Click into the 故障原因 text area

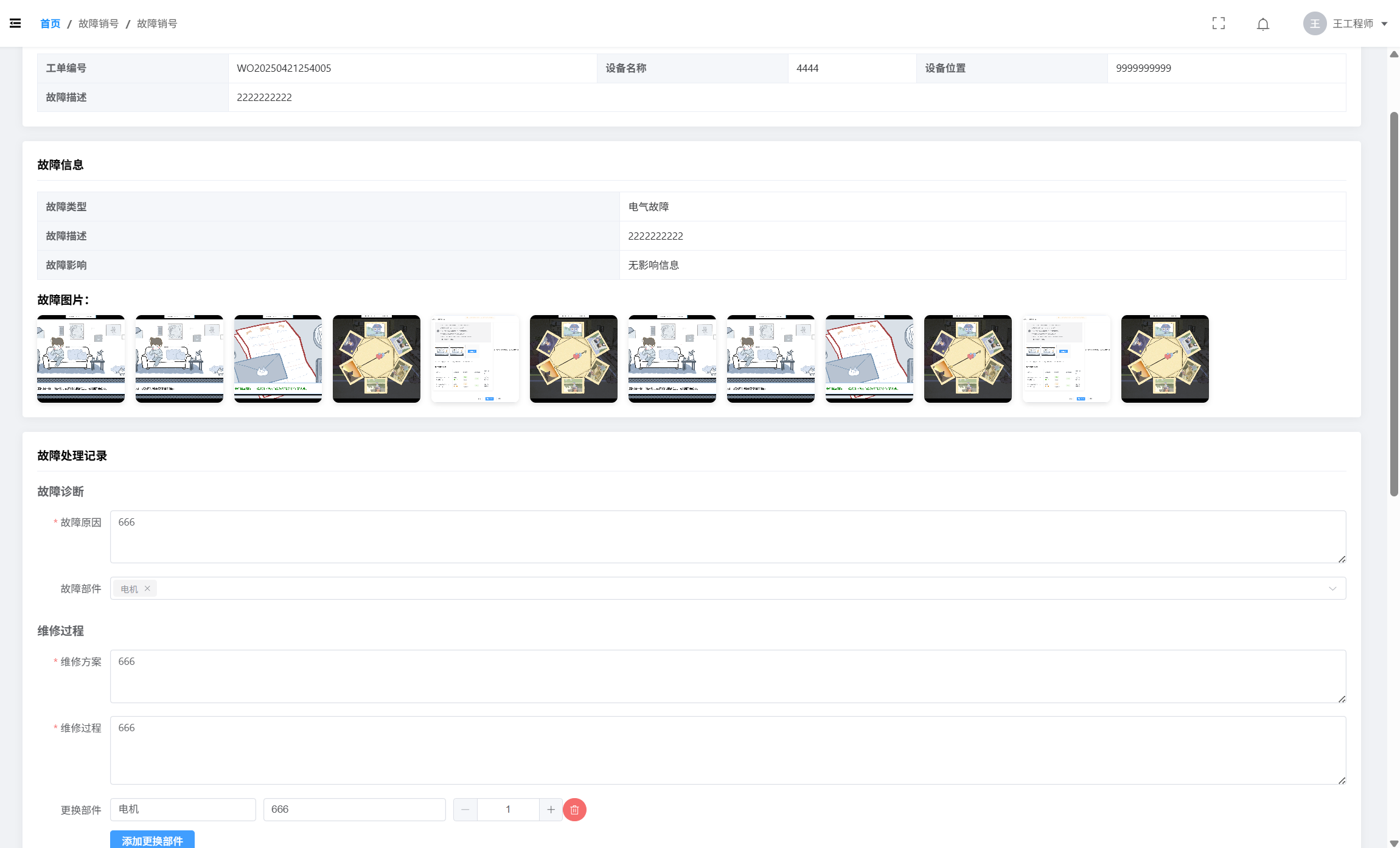click(727, 537)
